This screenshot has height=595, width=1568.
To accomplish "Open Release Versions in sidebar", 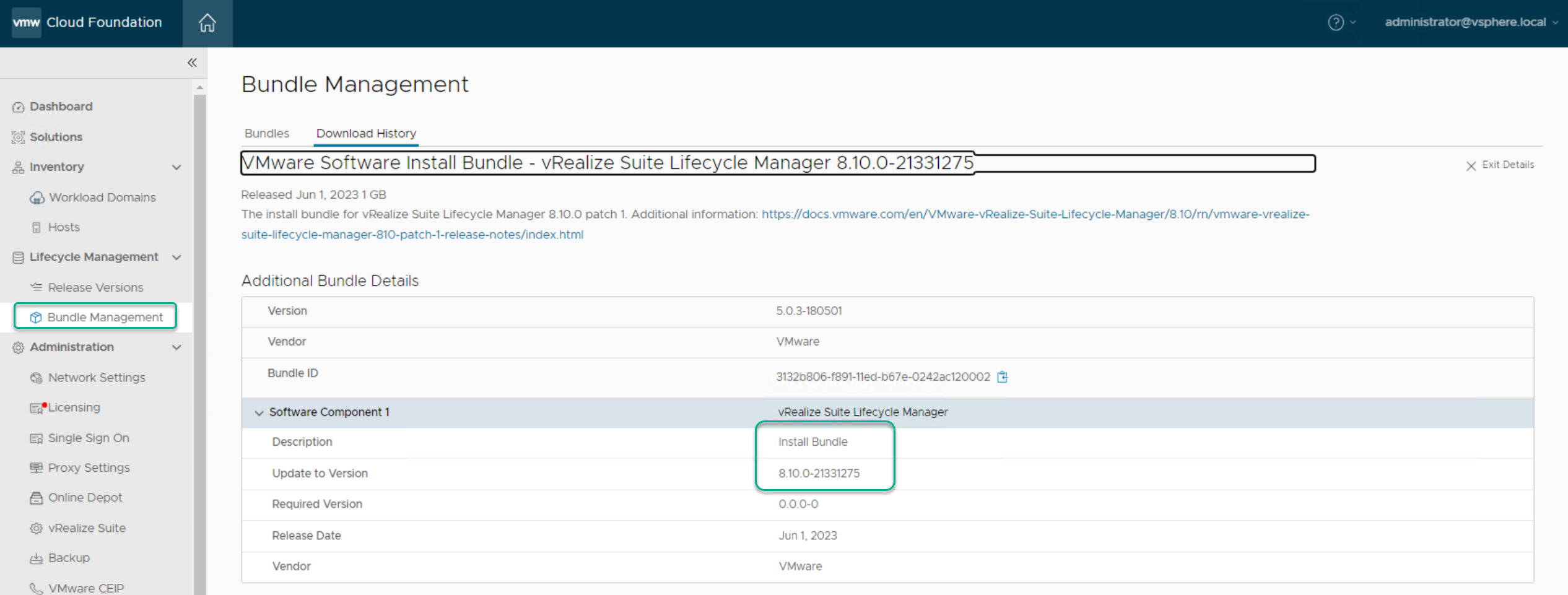I will [x=95, y=287].
